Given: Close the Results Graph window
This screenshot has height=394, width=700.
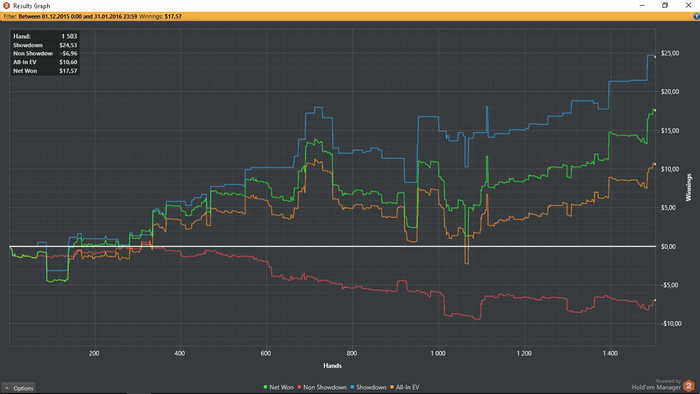Looking at the screenshot, I should 688,5.
